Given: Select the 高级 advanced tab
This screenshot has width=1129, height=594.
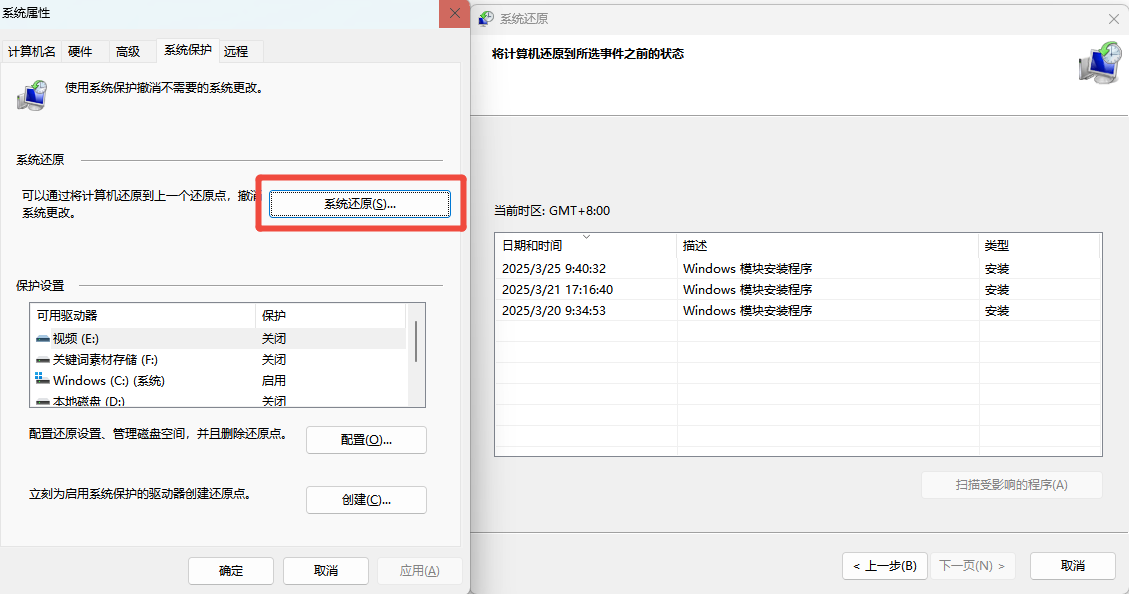Looking at the screenshot, I should (x=128, y=52).
